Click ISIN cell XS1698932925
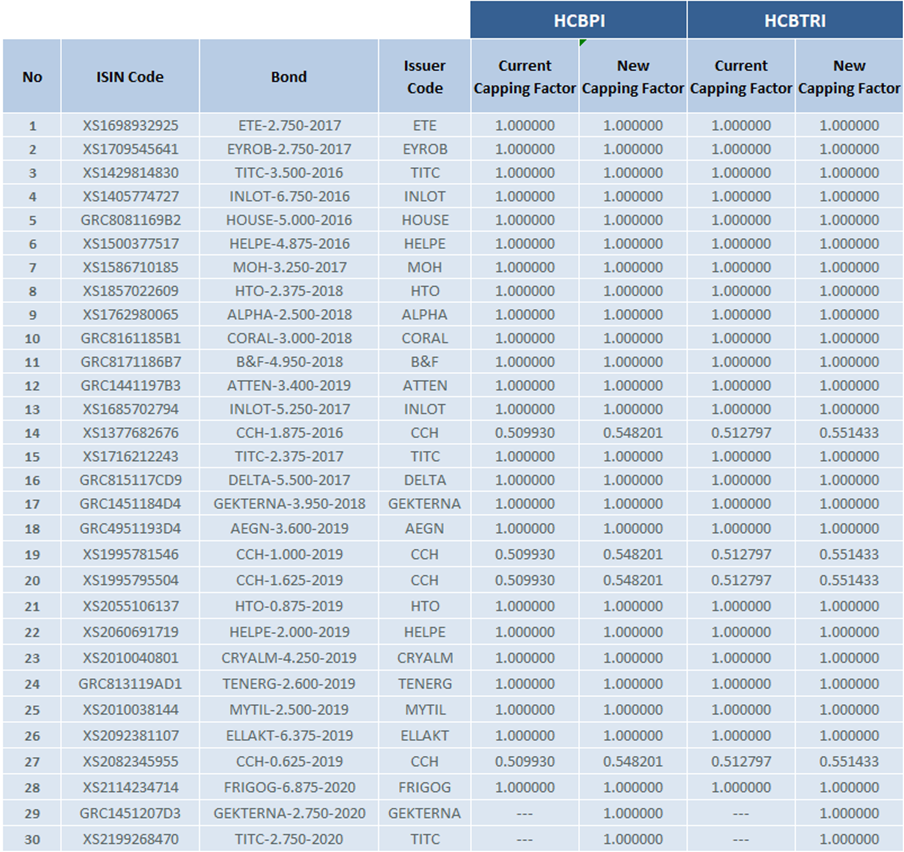Image resolution: width=904 pixels, height=852 pixels. pyautogui.click(x=130, y=125)
